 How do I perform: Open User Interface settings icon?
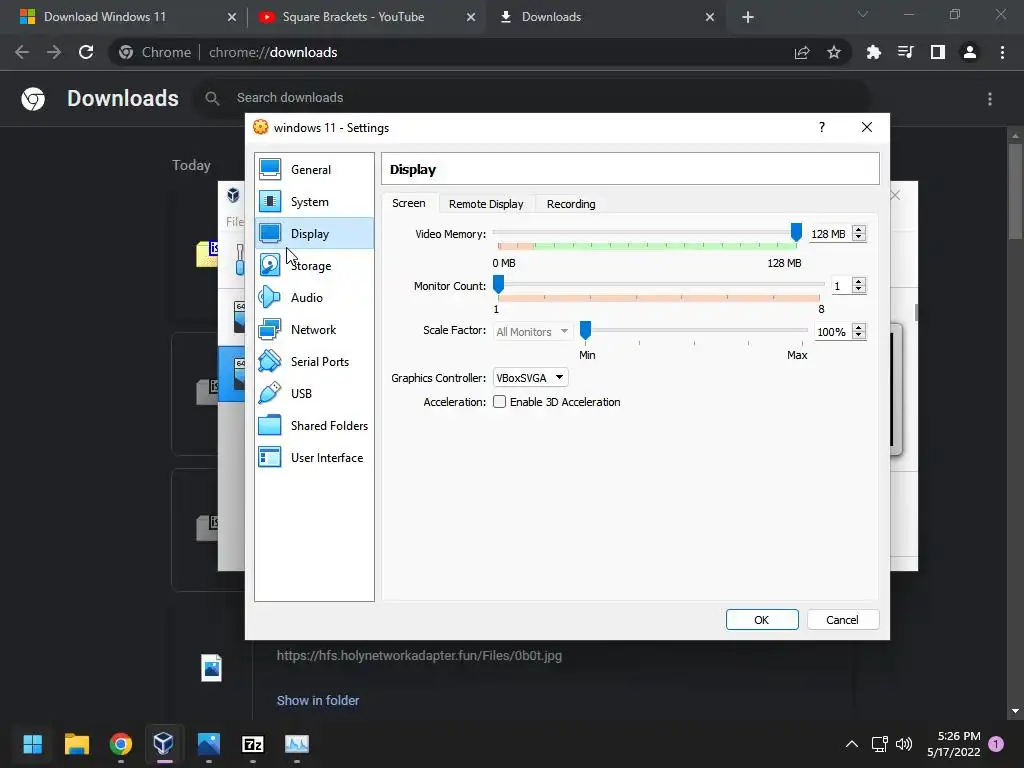[x=270, y=457]
